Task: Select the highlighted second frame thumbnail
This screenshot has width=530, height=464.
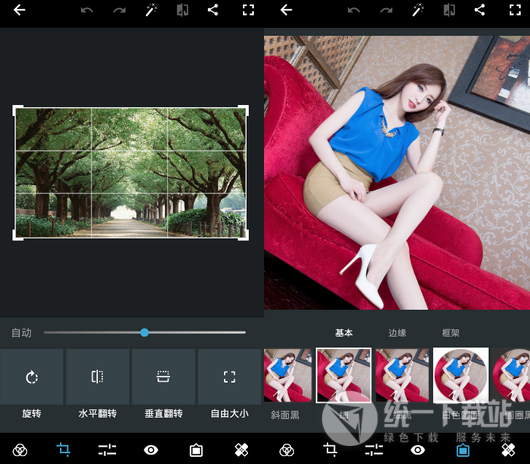Action: [x=343, y=375]
